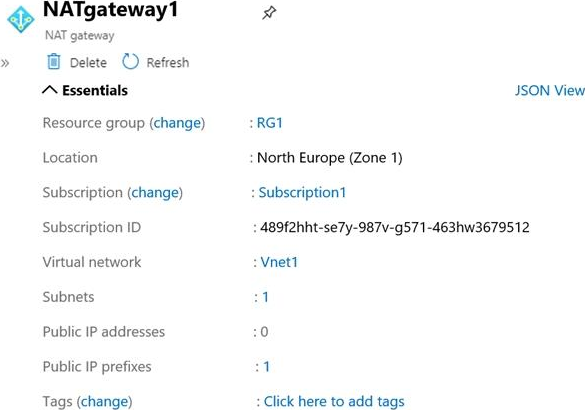Select the Subscription ID value text
This screenshot has height=410, width=585.
click(395, 227)
